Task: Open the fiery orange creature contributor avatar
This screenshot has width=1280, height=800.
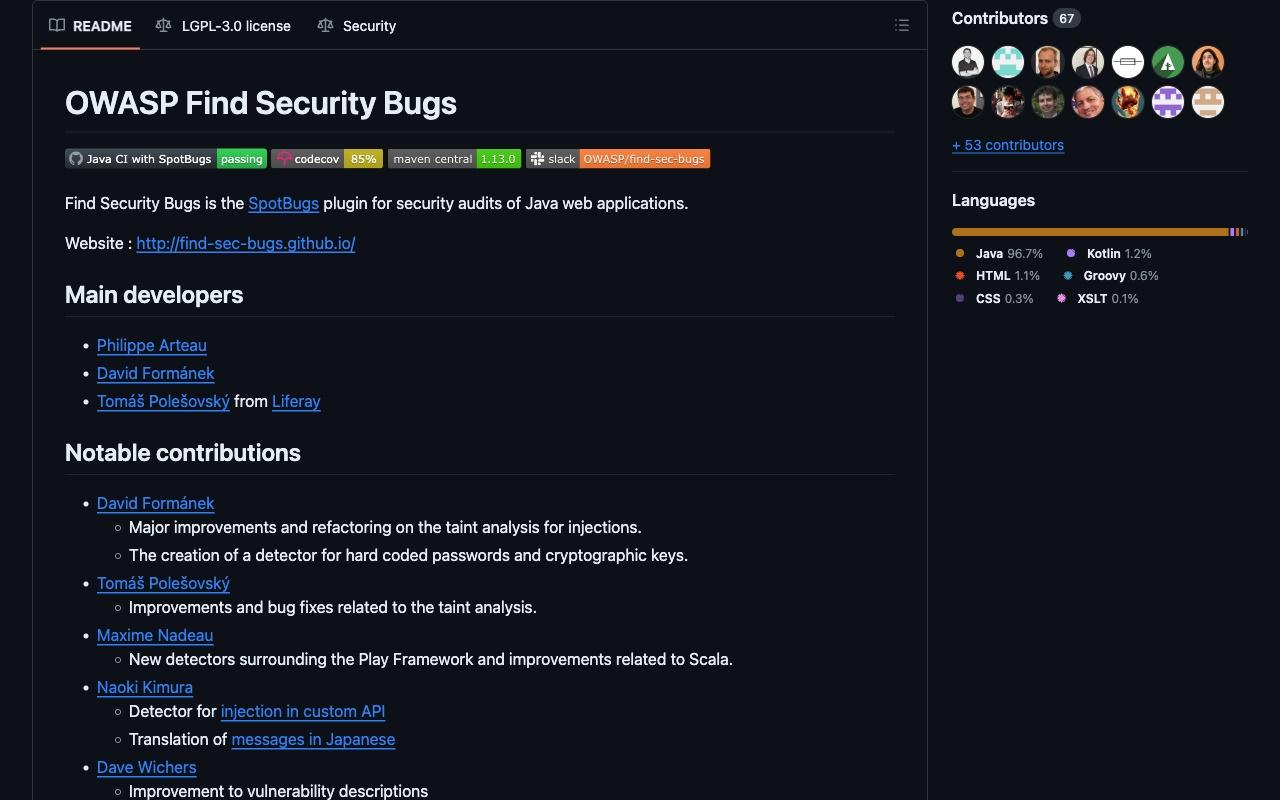Action: coord(1128,102)
